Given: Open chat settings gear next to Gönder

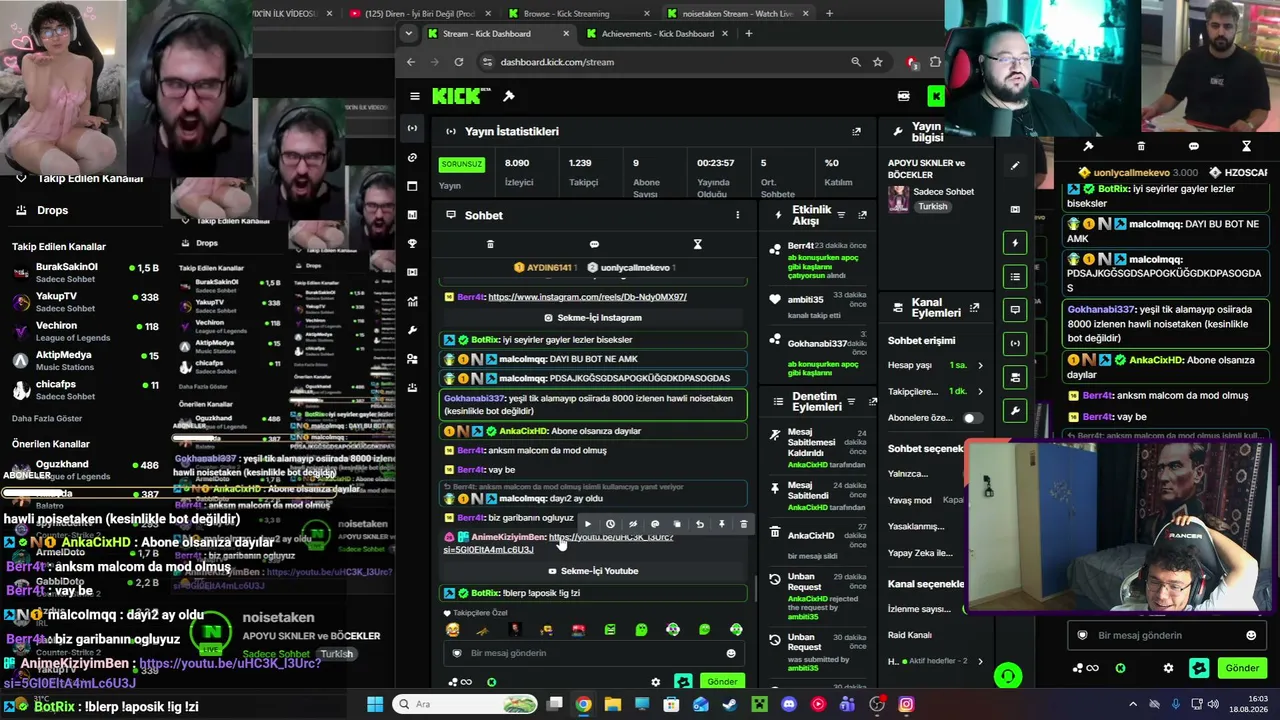Looking at the screenshot, I should [x=656, y=682].
